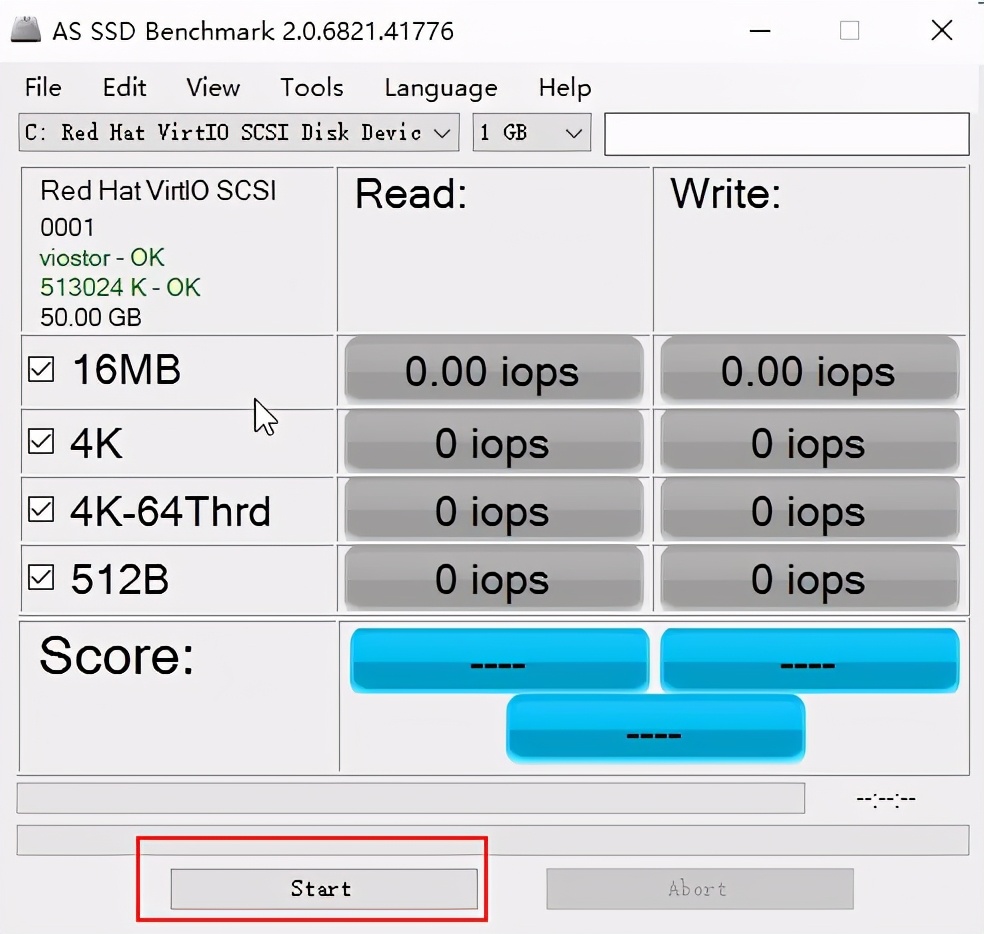
Task: Click the elapsed time --:--:-- label
Action: (x=886, y=799)
